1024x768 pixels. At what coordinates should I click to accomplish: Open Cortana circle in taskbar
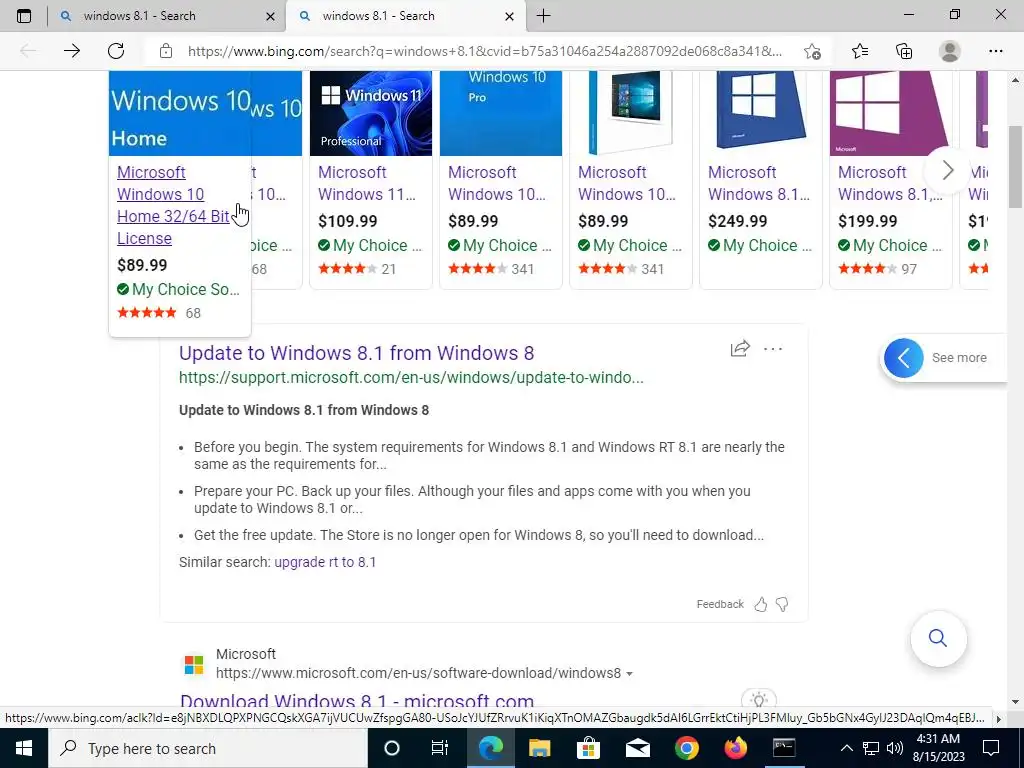(x=391, y=748)
